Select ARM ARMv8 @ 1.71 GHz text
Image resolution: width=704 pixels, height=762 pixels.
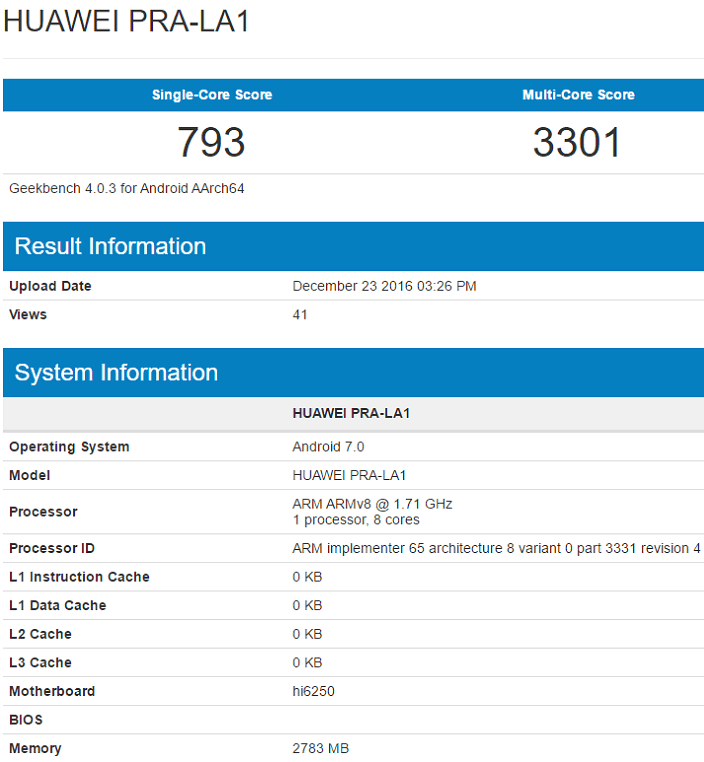pos(372,504)
